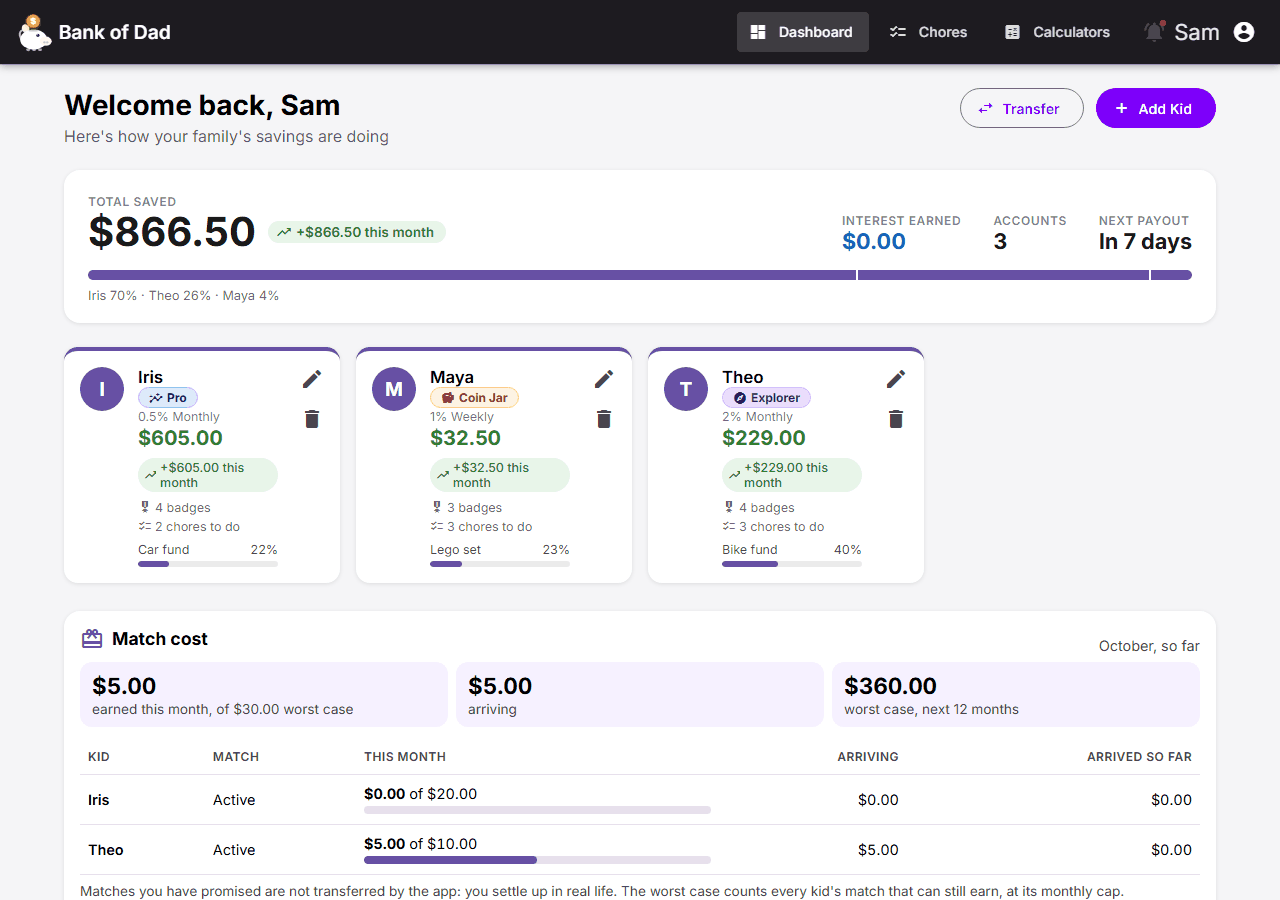
Task: Click the Transfer button
Action: click(x=1022, y=108)
